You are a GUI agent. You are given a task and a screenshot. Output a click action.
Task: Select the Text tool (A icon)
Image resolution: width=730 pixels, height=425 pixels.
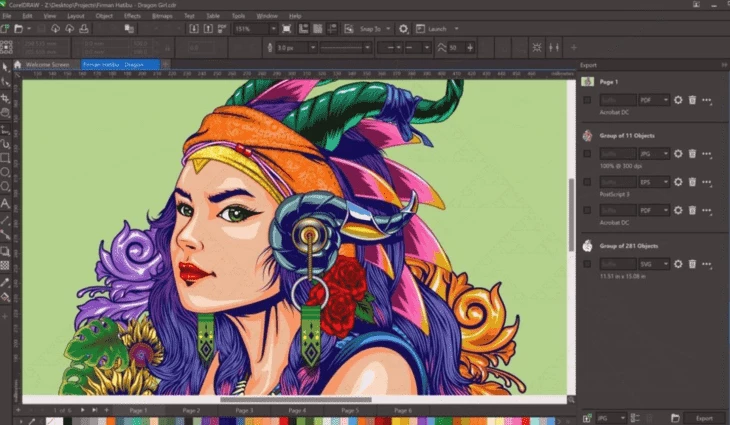(x=5, y=203)
